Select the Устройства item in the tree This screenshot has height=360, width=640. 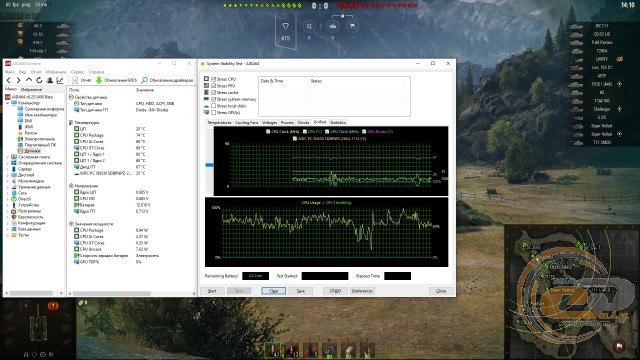click(x=25, y=205)
